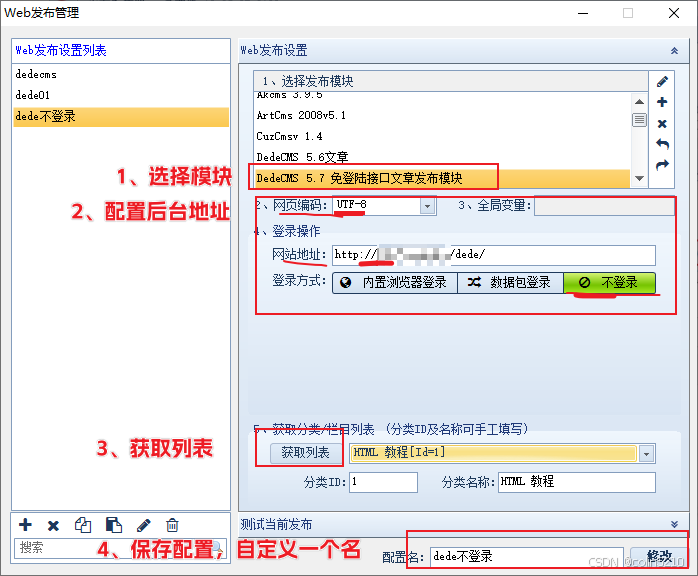
Task: Click the 搜索 search box
Action: pos(121,548)
